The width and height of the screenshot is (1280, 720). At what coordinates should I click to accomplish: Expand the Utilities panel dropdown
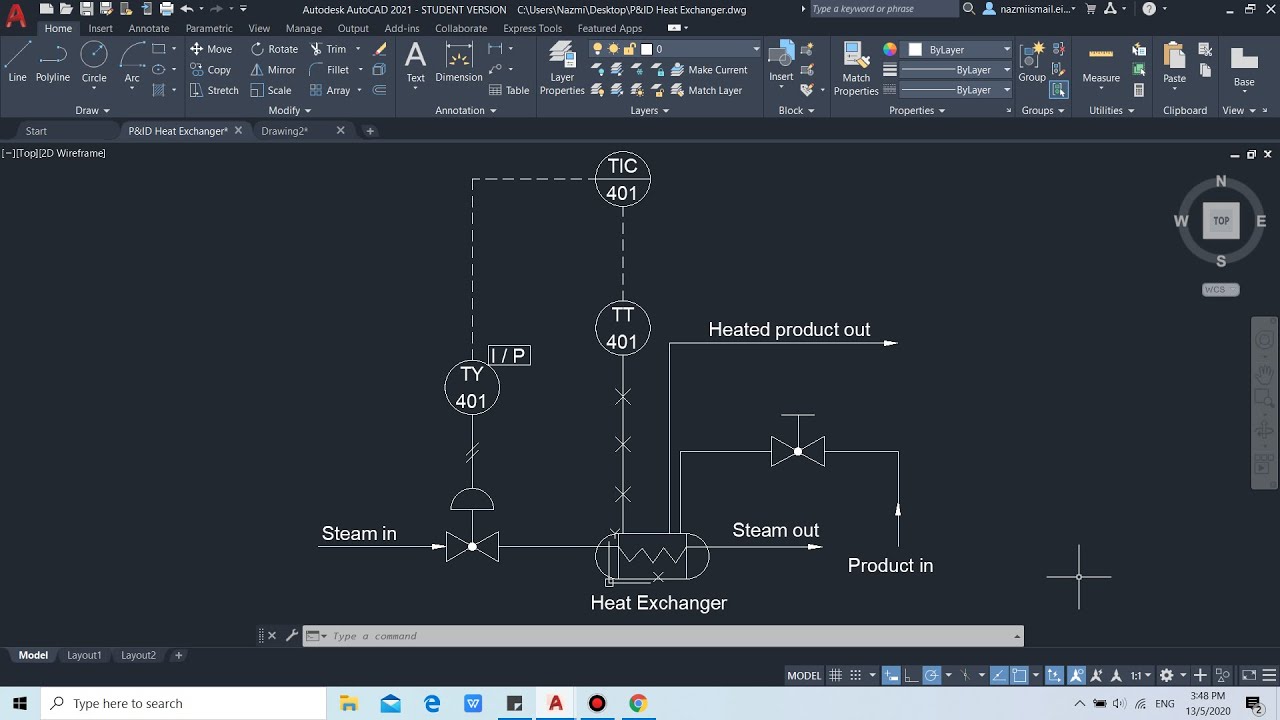[1111, 110]
